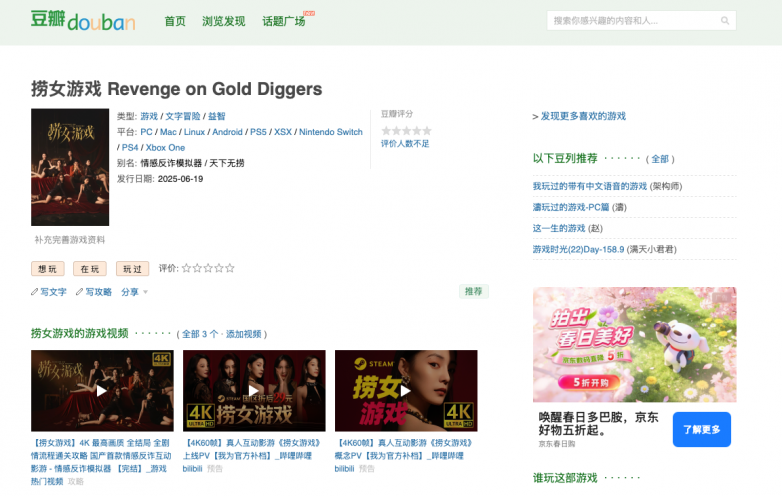
Task: Rate the game one star
Action: (x=187, y=268)
